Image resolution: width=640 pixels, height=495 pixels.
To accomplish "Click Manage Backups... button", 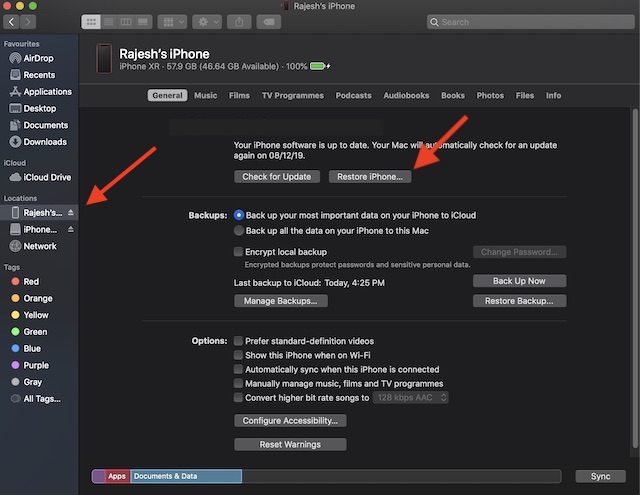I will 280,301.
